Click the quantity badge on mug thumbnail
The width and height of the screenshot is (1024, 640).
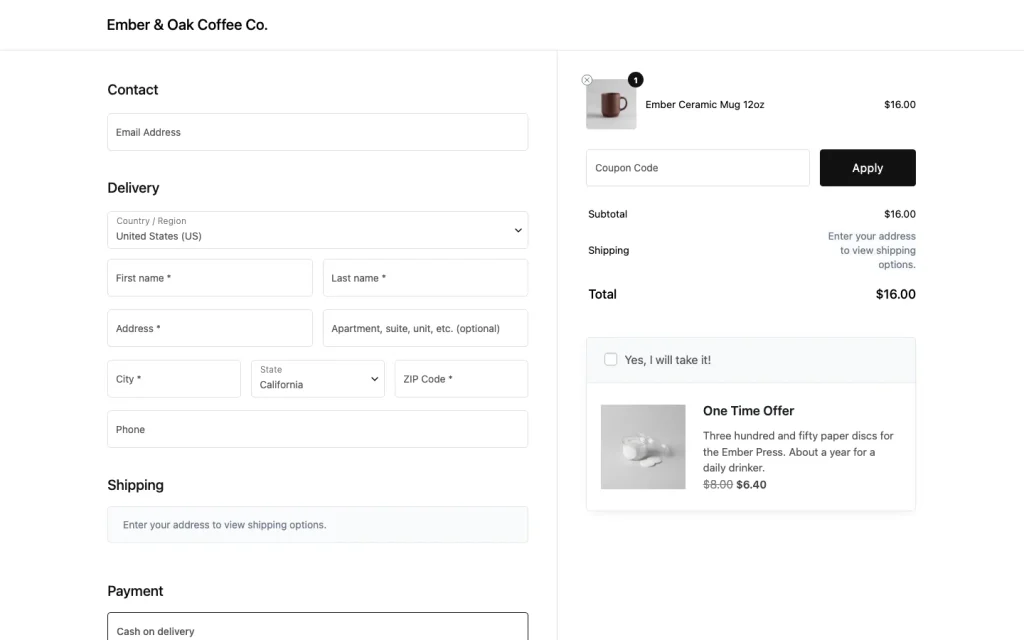635,80
